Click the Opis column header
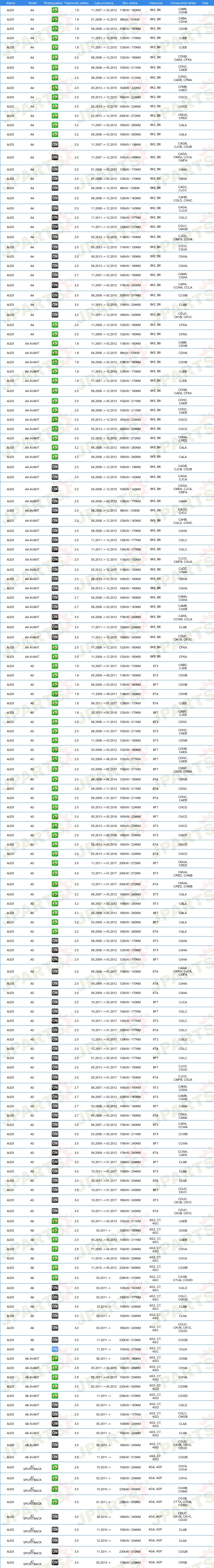The height and width of the screenshot is (1568, 214). click(205, 2)
